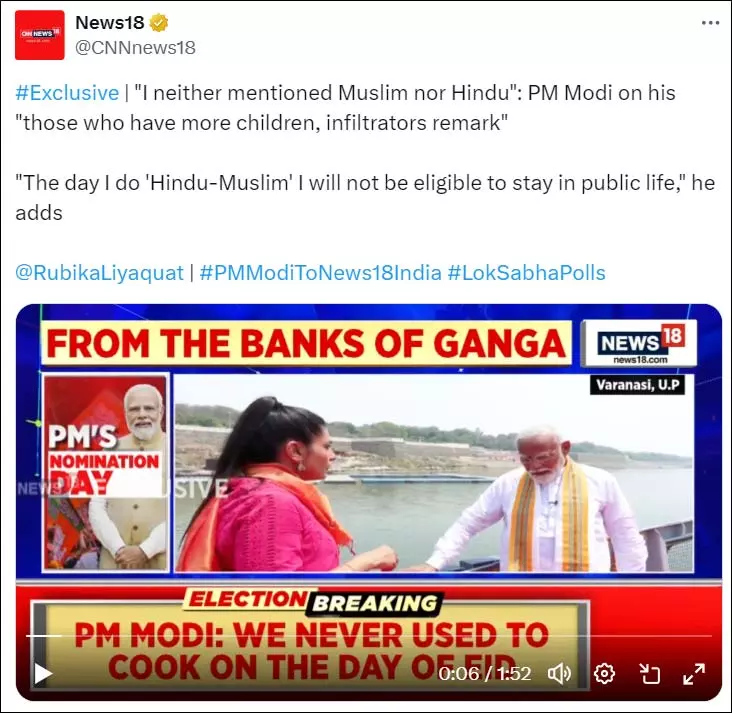
Task: Open the three-dots more options menu
Action: [710, 22]
